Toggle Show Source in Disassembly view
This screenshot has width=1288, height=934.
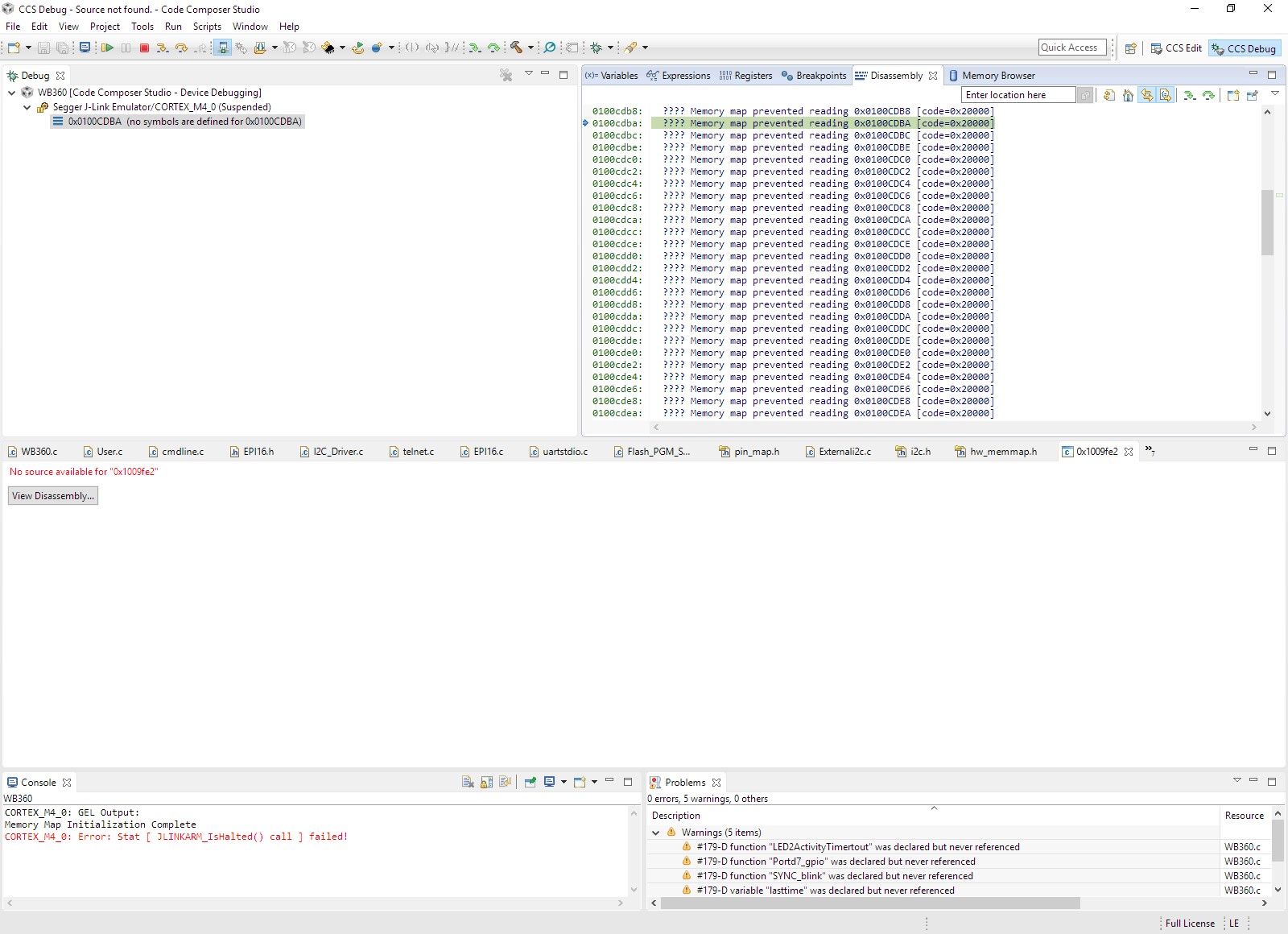point(1166,95)
